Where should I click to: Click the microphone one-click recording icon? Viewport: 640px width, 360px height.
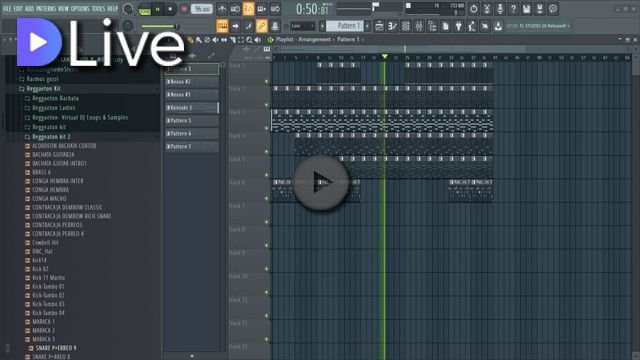coord(500,9)
